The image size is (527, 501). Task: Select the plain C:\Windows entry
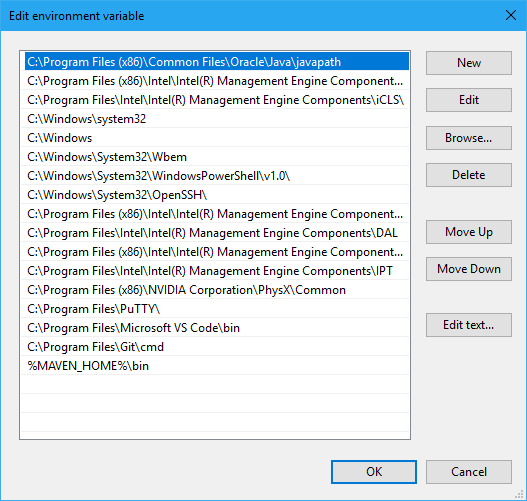(215, 138)
